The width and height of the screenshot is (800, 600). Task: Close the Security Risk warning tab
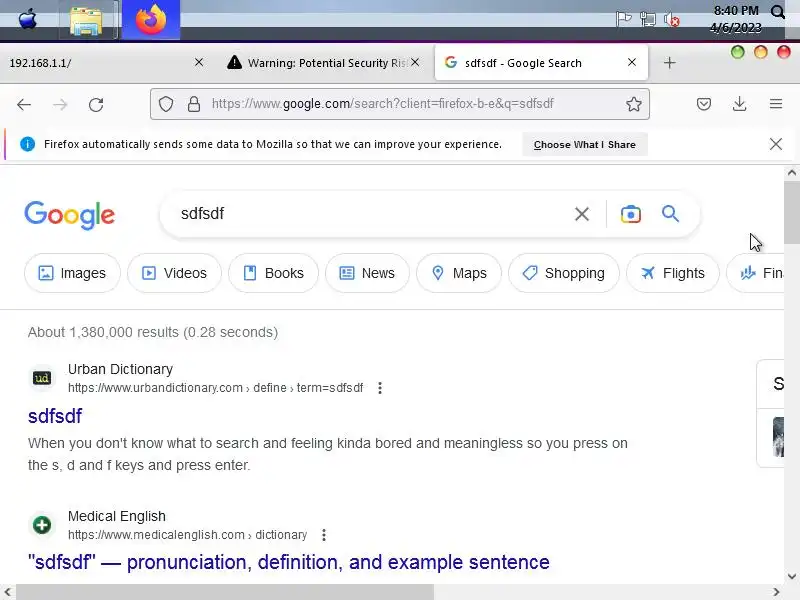pyautogui.click(x=415, y=62)
